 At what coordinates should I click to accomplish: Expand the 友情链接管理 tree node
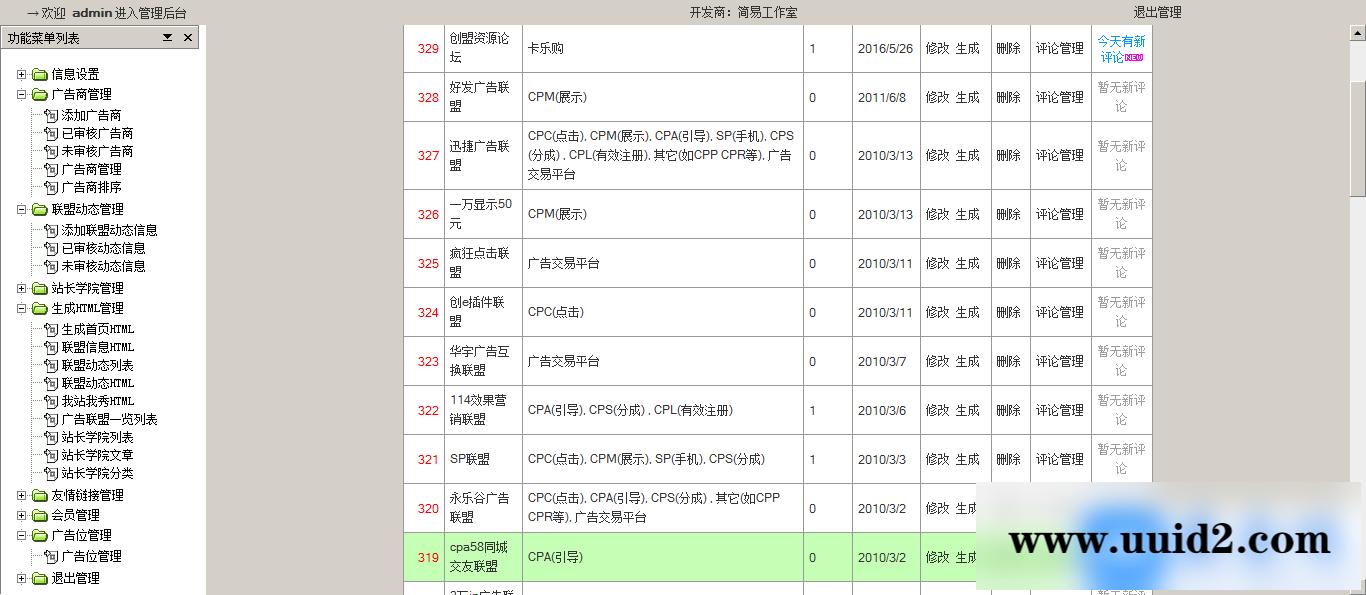tap(22, 495)
